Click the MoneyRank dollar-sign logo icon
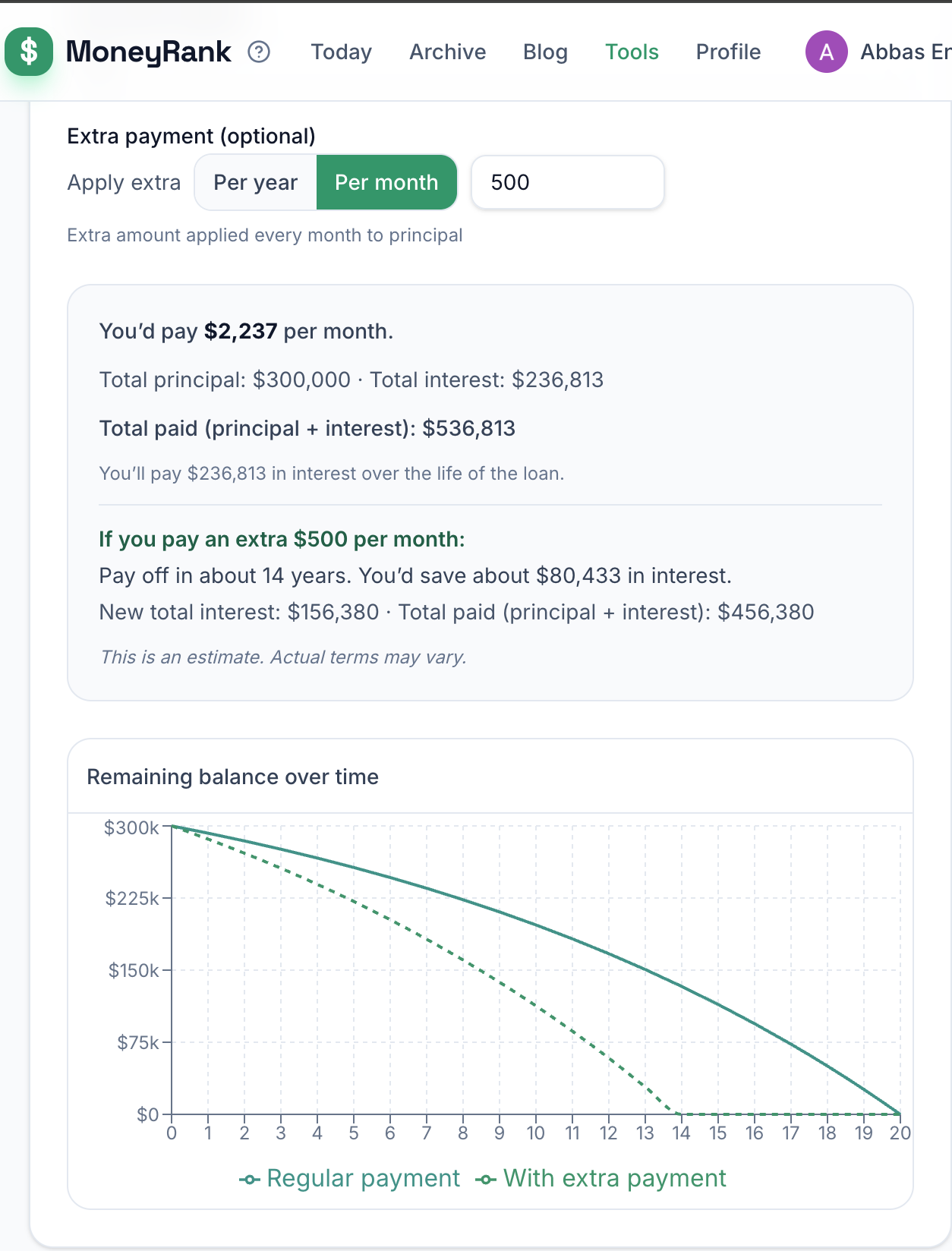The width and height of the screenshot is (952, 1251). [29, 52]
